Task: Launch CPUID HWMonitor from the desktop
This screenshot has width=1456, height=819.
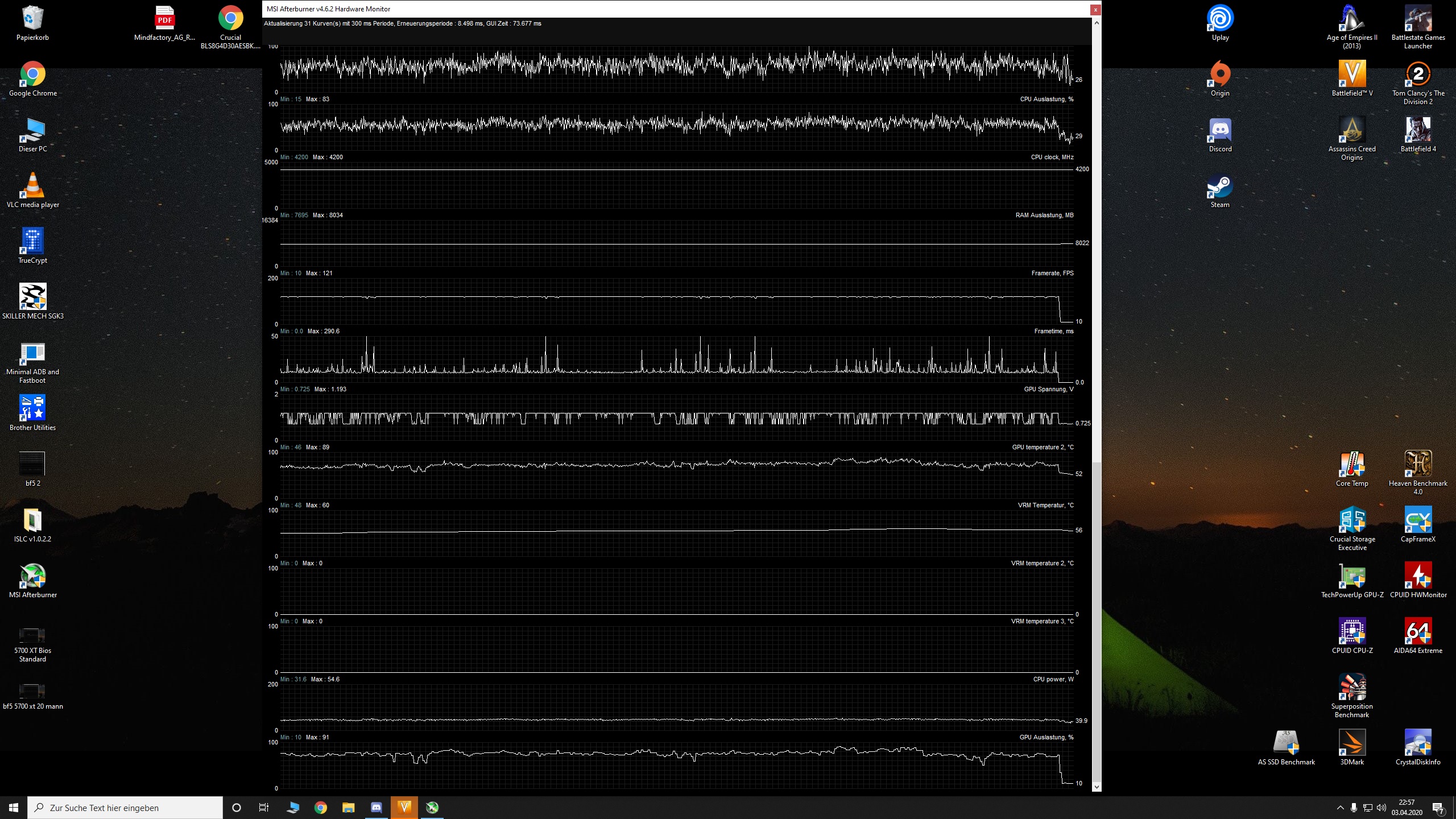Action: tap(1418, 577)
